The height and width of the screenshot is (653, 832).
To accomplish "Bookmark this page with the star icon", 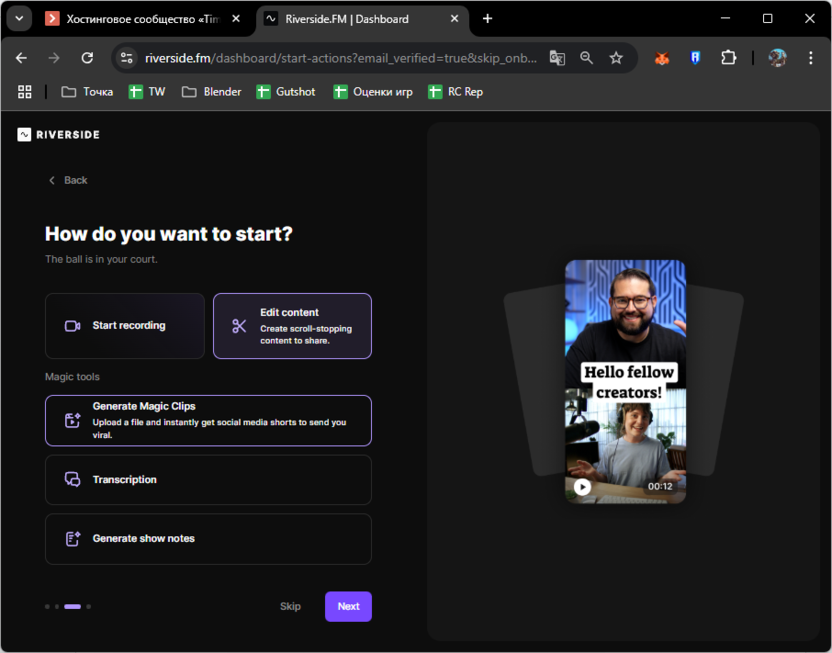I will 616,58.
